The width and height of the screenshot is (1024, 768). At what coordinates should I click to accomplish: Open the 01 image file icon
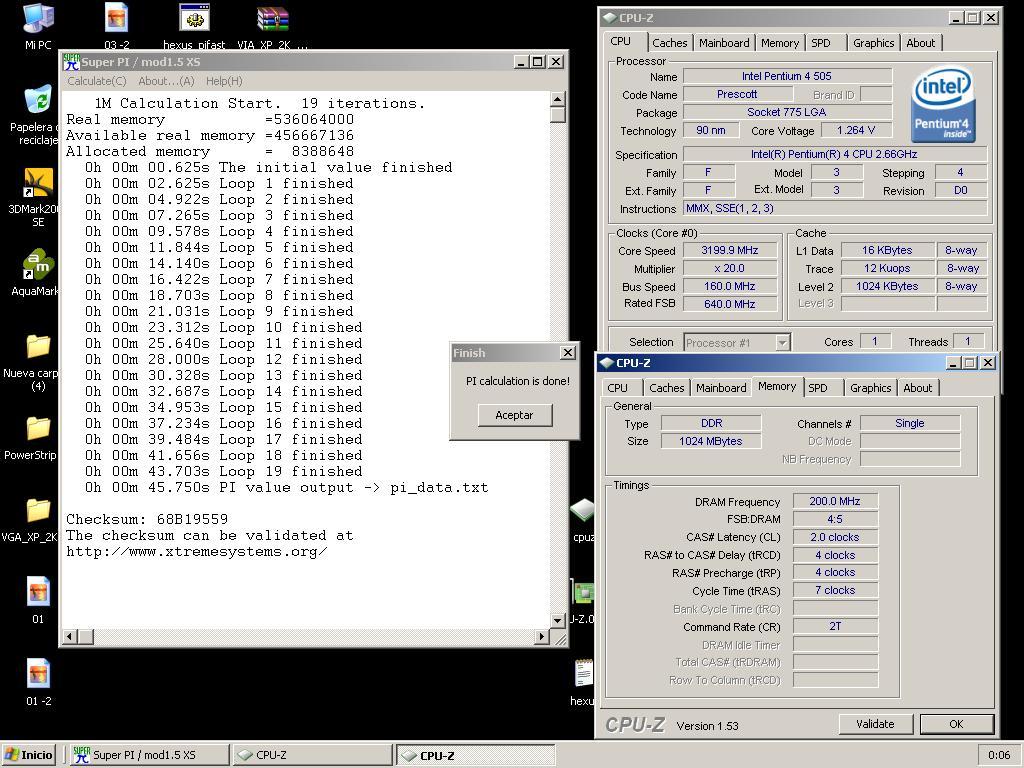(x=38, y=592)
